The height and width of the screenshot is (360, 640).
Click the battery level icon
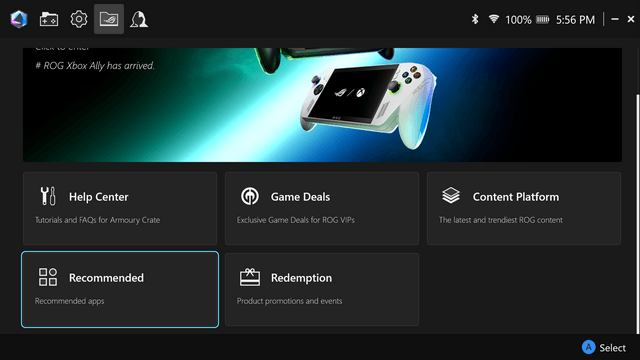(542, 19)
